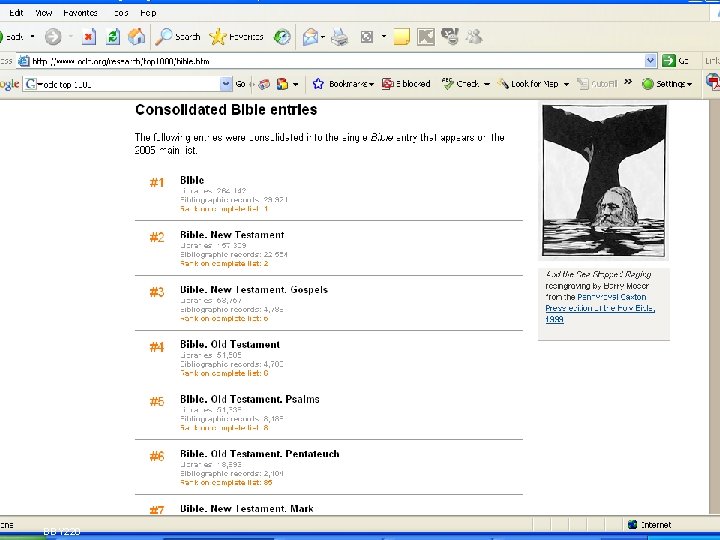Open the View menu
The image size is (720, 540).
coord(44,13)
